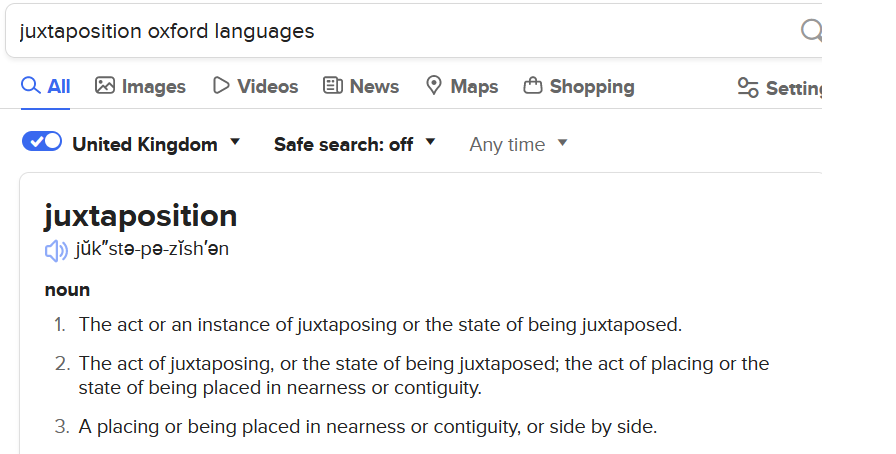Click the News tab newspaper icon
The width and height of the screenshot is (896, 454).
pos(333,86)
